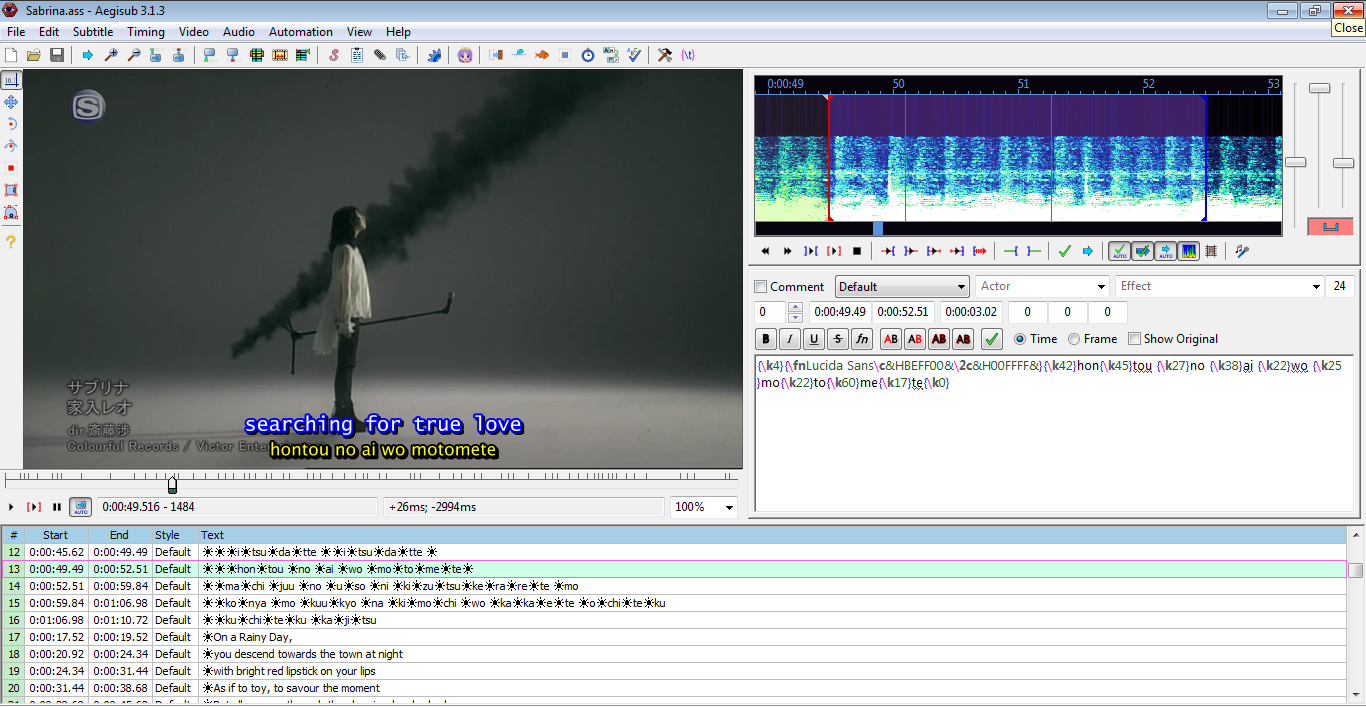Click the pink \t ASSDraw toolbar icon
Screen dimensions: 1366x707
pos(688,55)
